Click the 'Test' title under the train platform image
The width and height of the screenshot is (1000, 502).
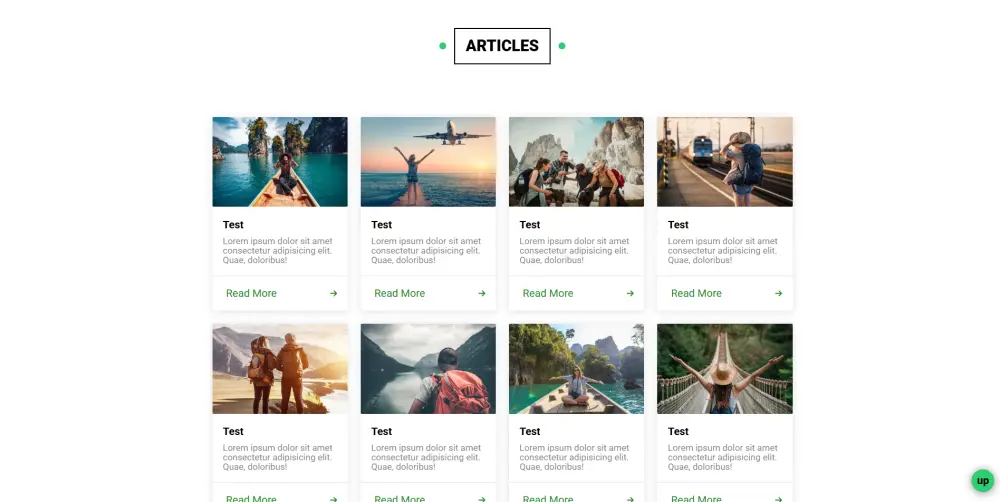point(678,225)
